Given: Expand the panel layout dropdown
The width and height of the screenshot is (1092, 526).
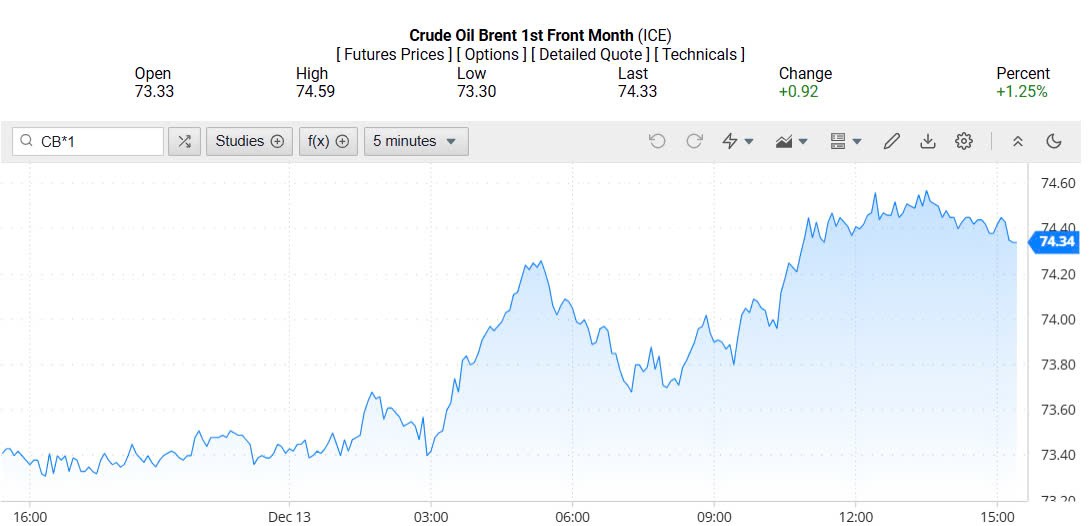Looking at the screenshot, I should [x=846, y=141].
